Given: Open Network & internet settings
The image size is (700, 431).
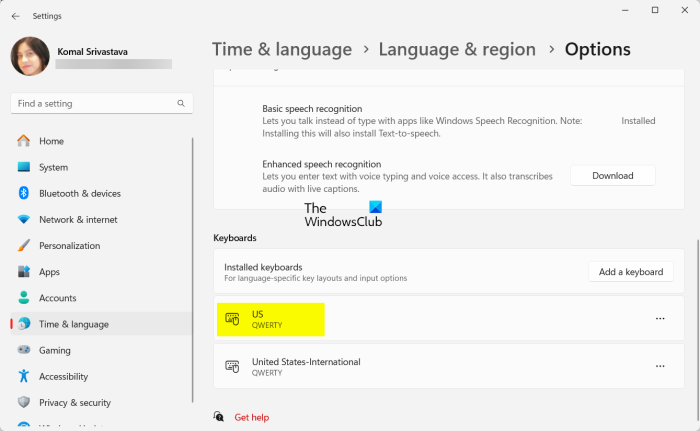Looking at the screenshot, I should point(78,219).
